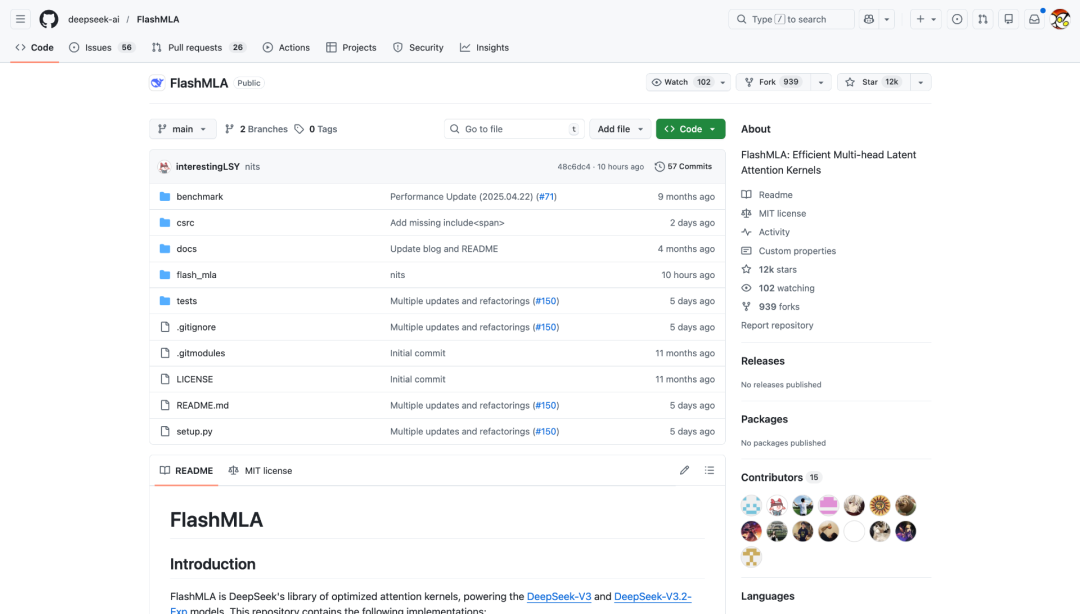Open the star lists dropdown arrow
This screenshot has width=1080, height=614.
coord(920,82)
